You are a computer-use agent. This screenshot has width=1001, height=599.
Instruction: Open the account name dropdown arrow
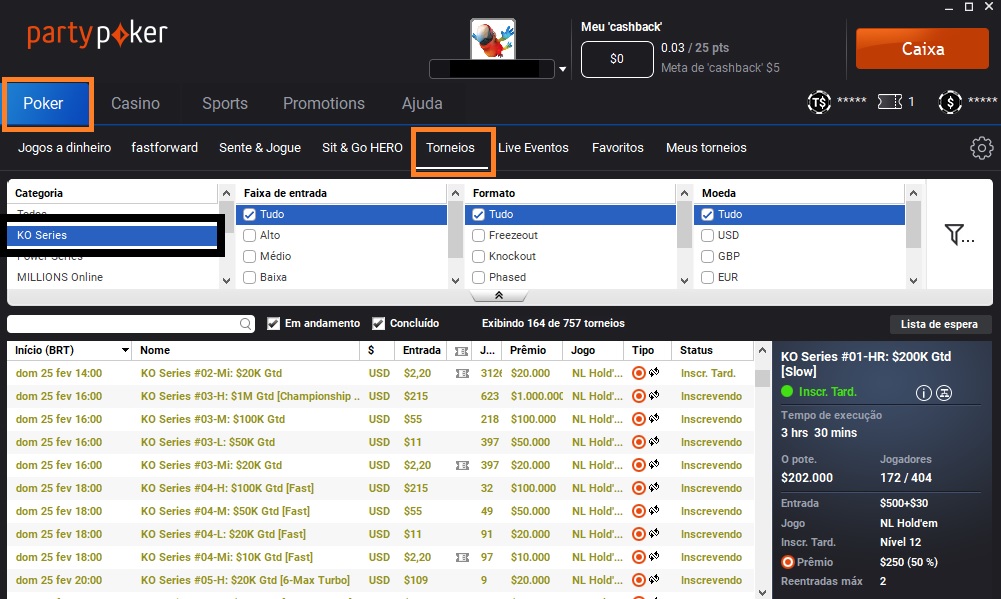click(x=562, y=69)
